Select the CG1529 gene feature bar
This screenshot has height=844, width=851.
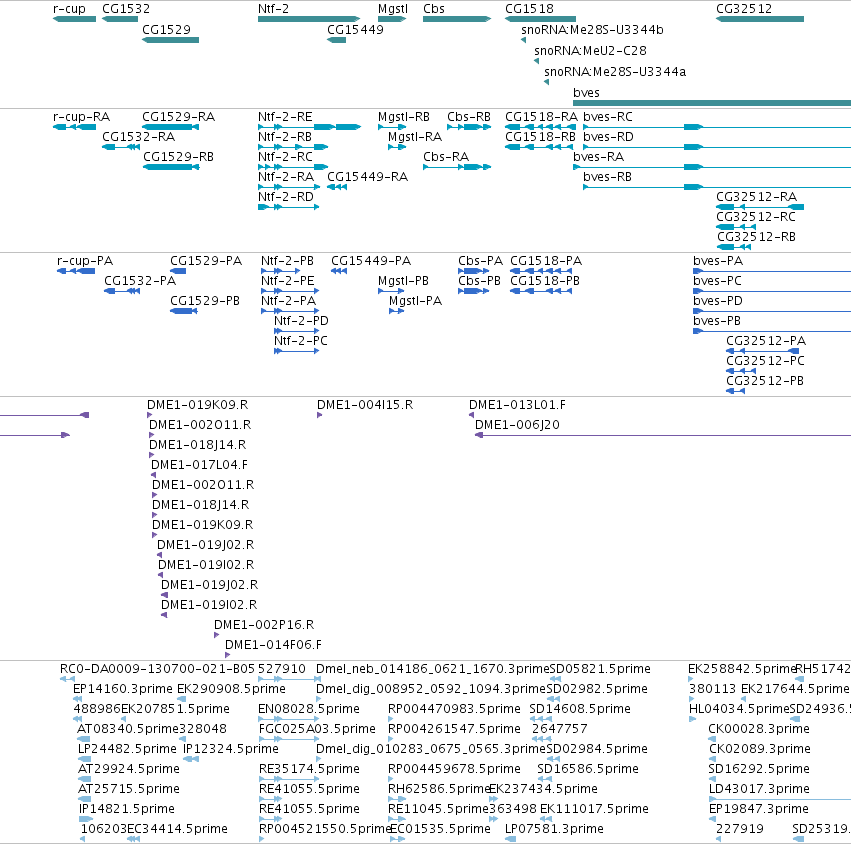[170, 40]
